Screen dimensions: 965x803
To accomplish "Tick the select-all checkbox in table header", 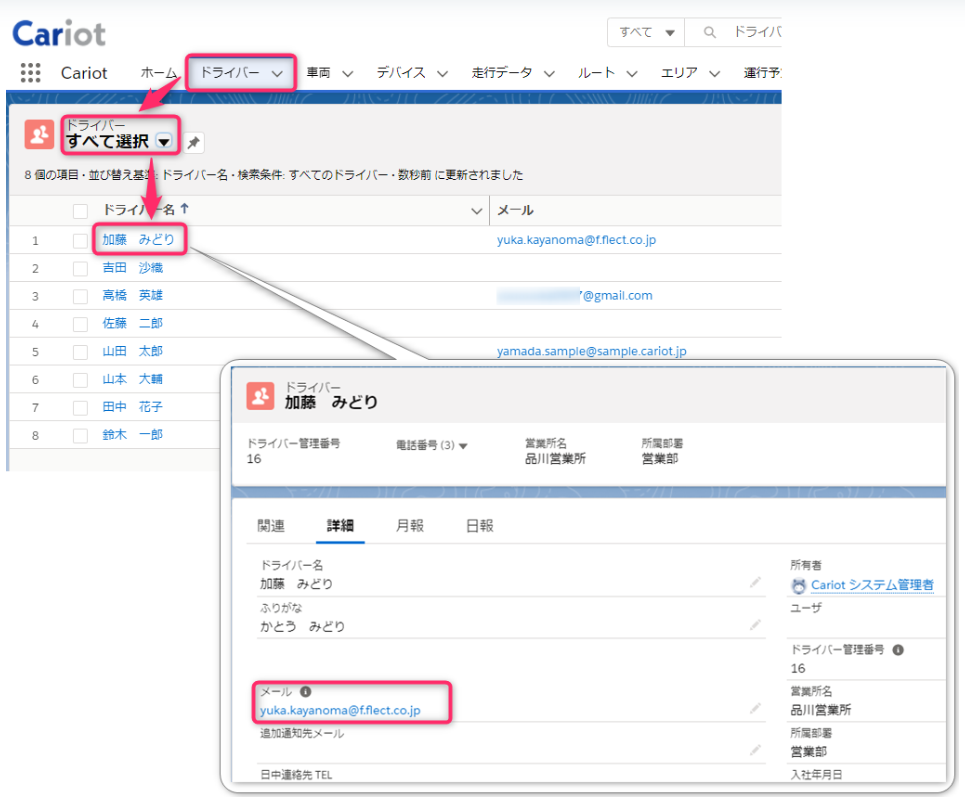I will (80, 211).
